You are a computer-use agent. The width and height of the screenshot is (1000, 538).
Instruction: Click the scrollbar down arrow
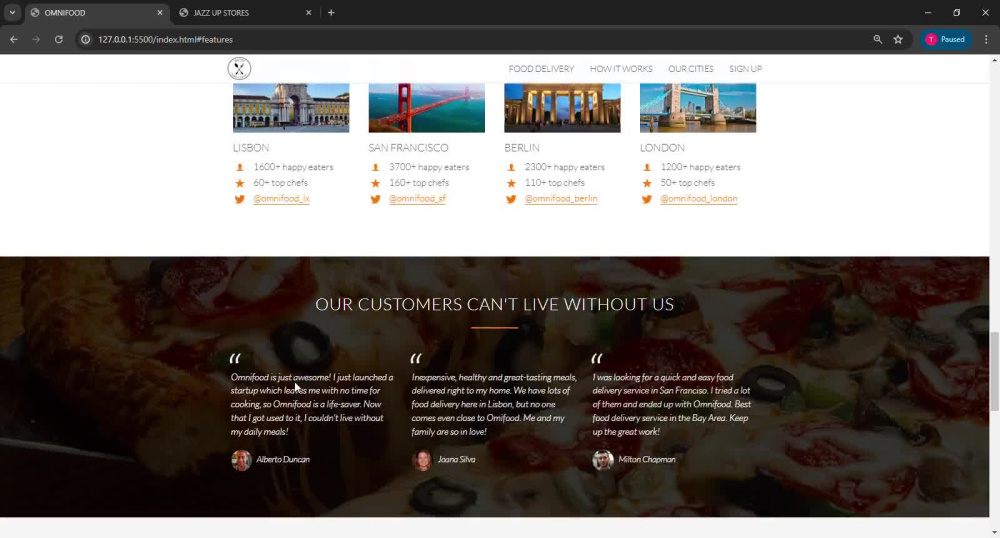click(x=994, y=532)
